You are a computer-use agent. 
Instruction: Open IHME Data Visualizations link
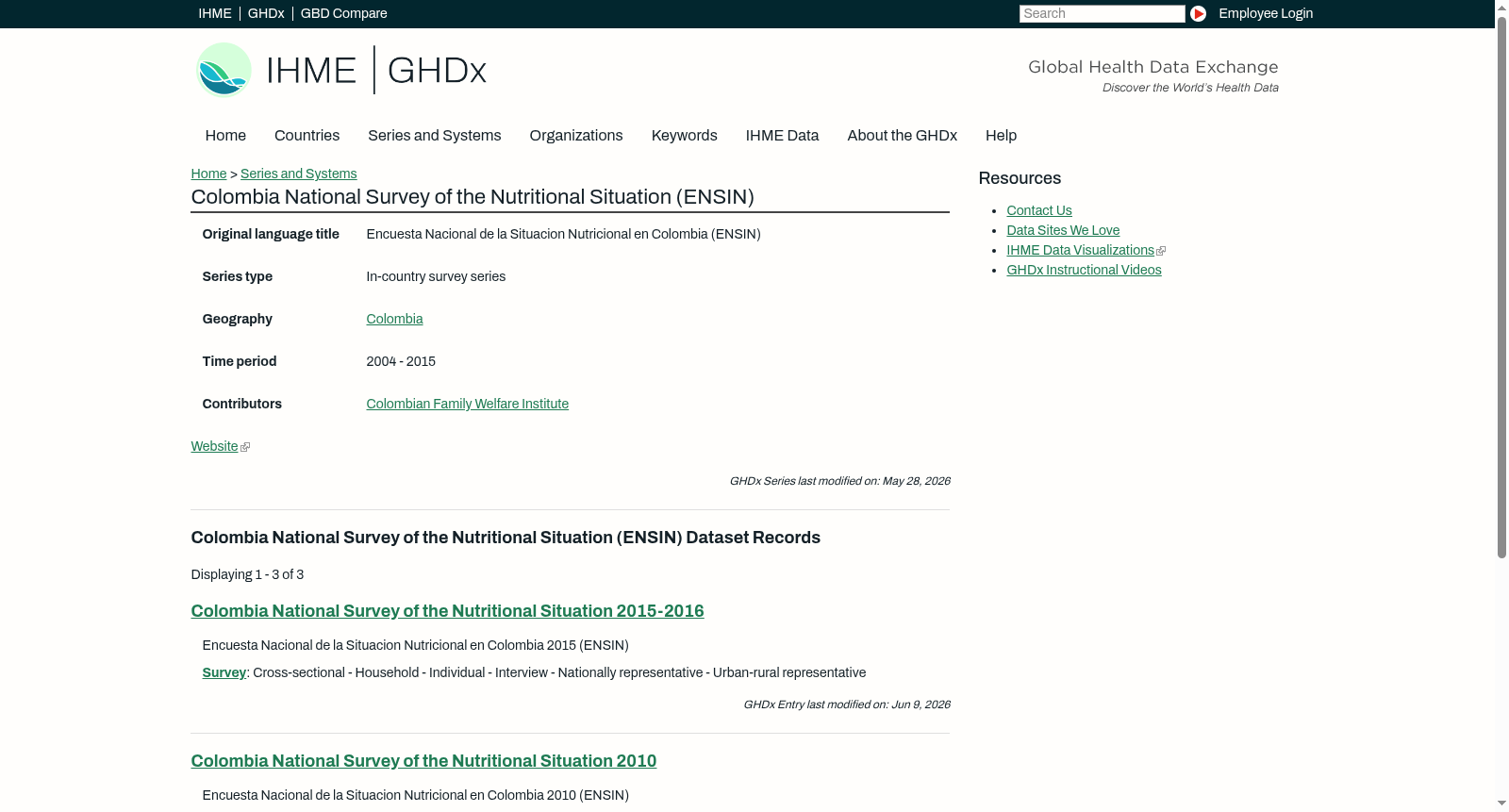click(1080, 250)
